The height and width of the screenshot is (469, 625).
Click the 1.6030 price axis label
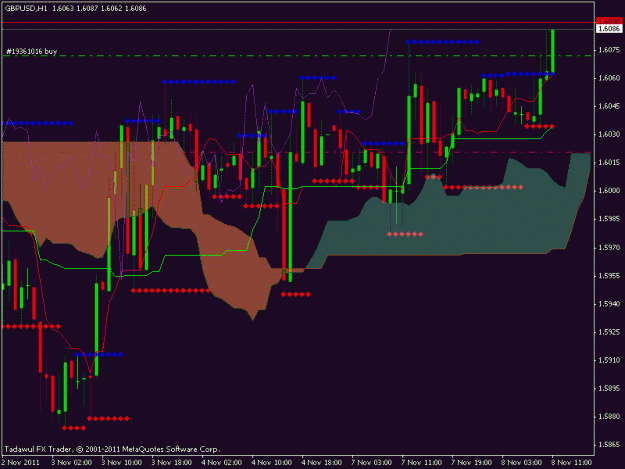pyautogui.click(x=609, y=134)
